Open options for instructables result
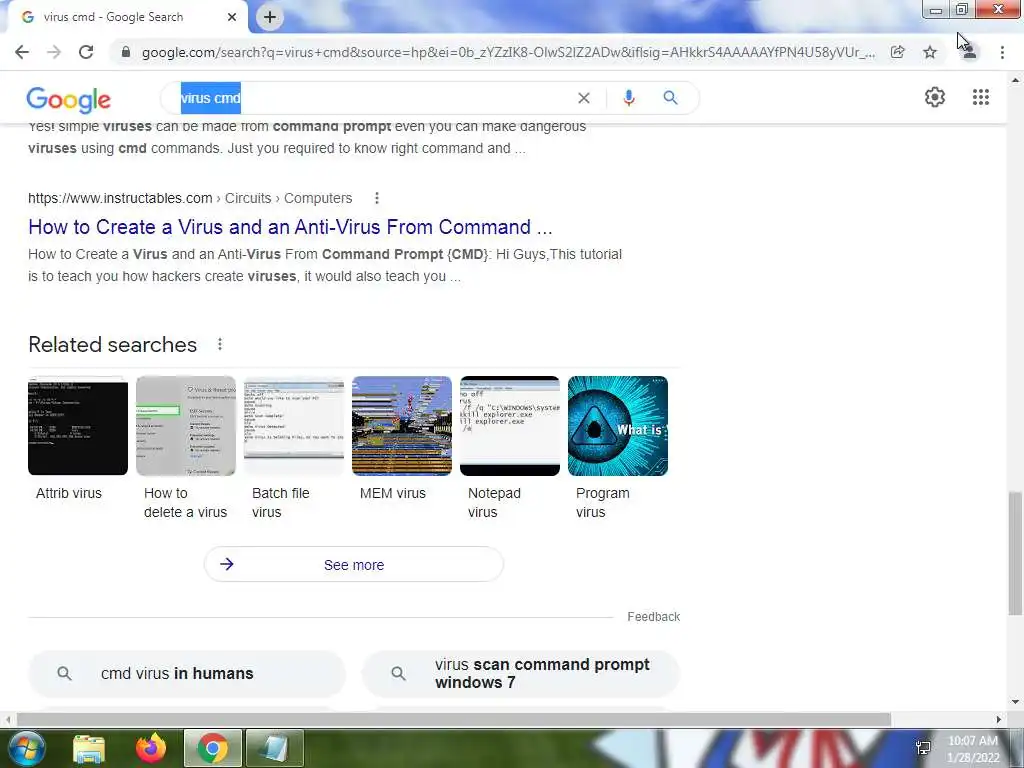 point(377,198)
